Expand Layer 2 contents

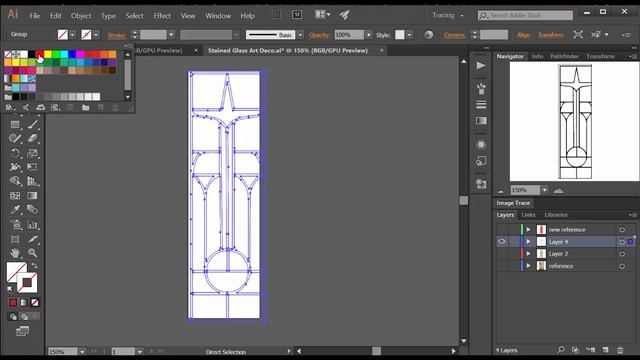tap(529, 254)
